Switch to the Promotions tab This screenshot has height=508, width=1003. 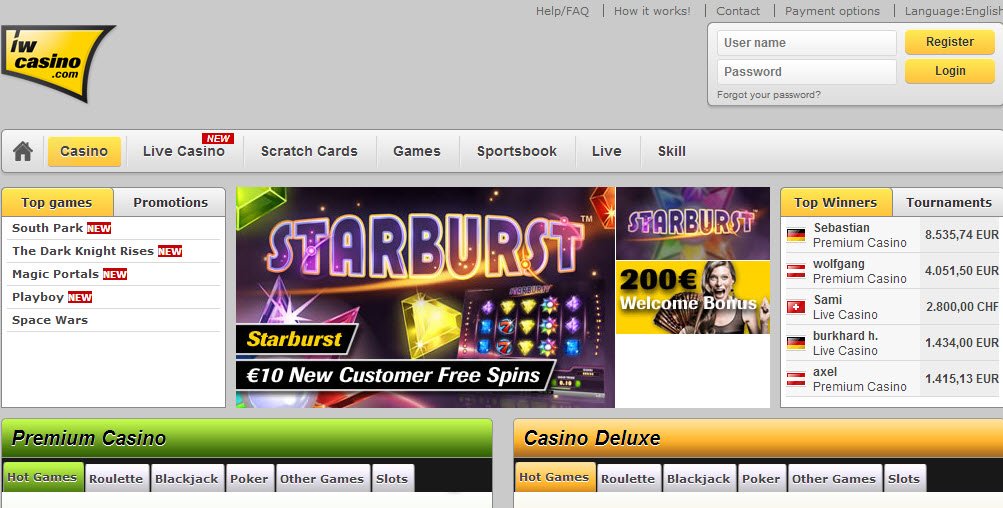(170, 202)
